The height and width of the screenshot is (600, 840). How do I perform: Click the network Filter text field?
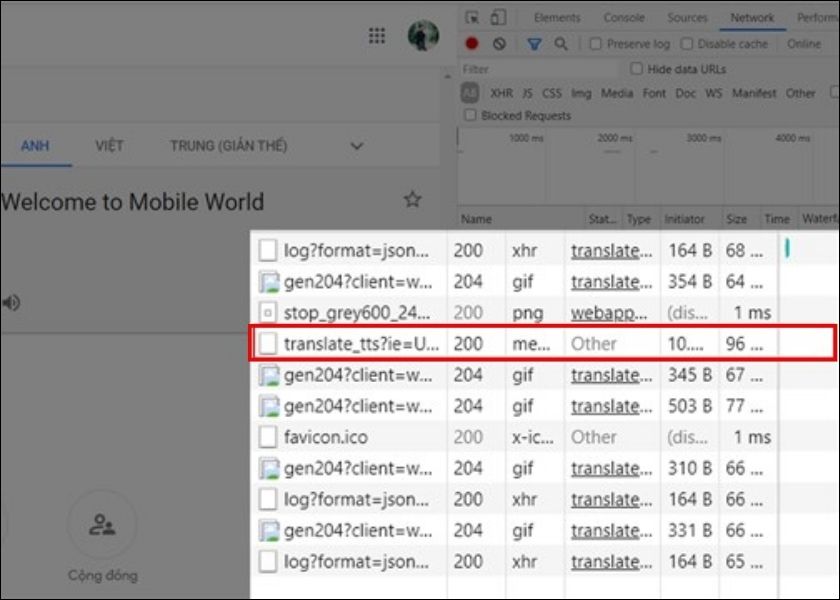540,69
